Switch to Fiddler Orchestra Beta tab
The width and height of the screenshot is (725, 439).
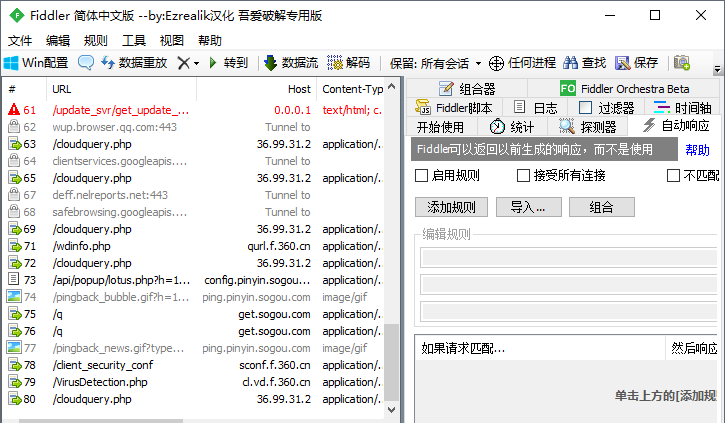point(624,88)
